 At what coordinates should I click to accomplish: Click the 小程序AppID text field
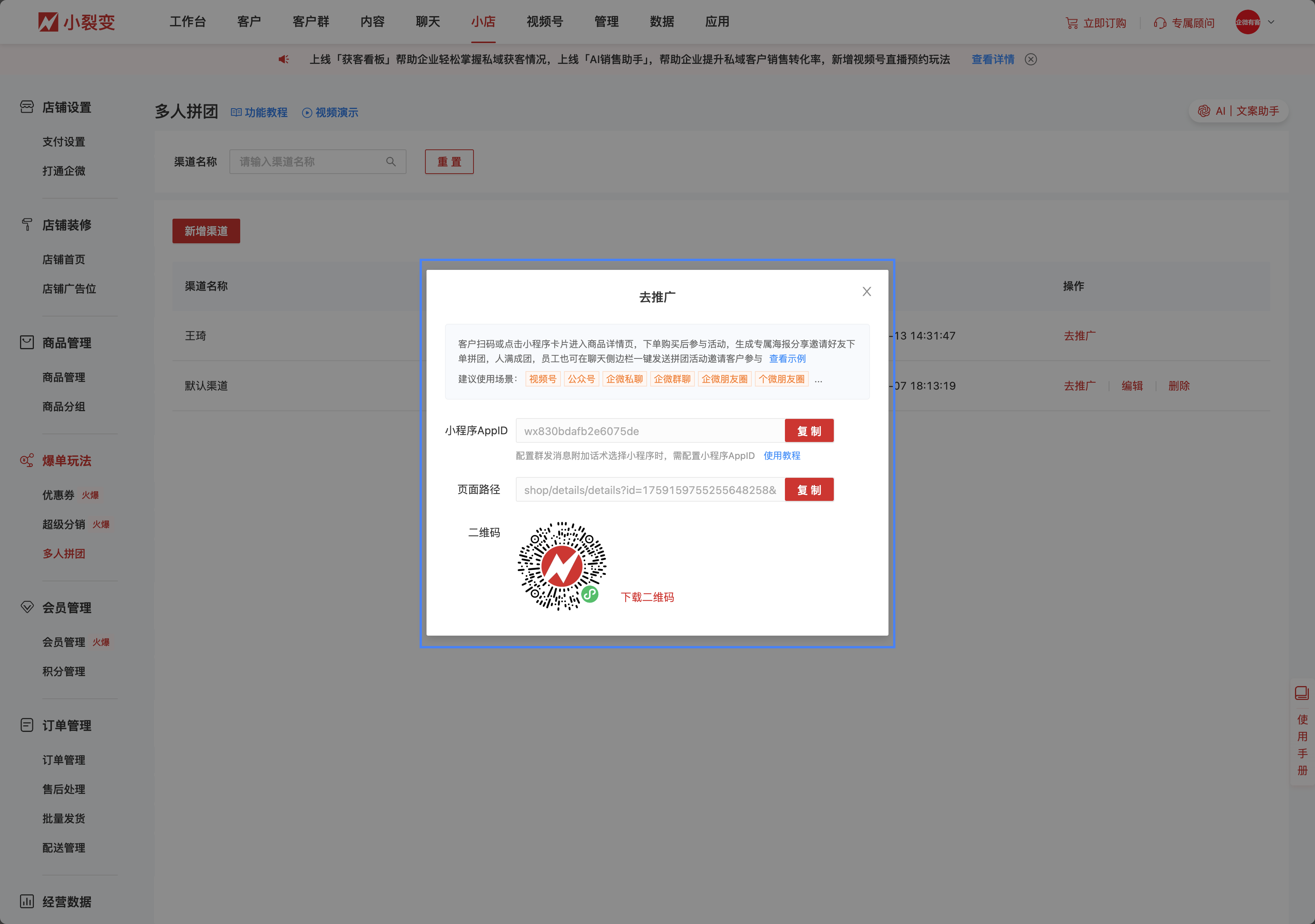(x=650, y=431)
